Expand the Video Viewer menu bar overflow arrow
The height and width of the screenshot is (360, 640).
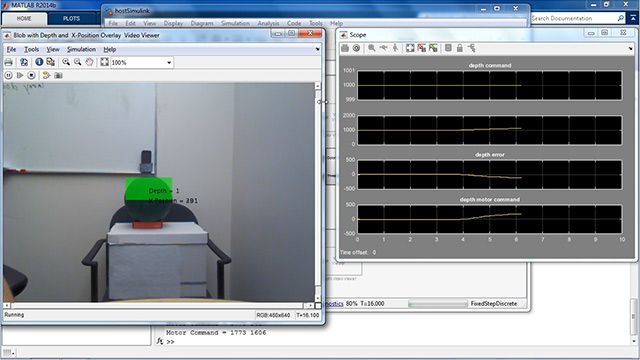click(x=318, y=49)
